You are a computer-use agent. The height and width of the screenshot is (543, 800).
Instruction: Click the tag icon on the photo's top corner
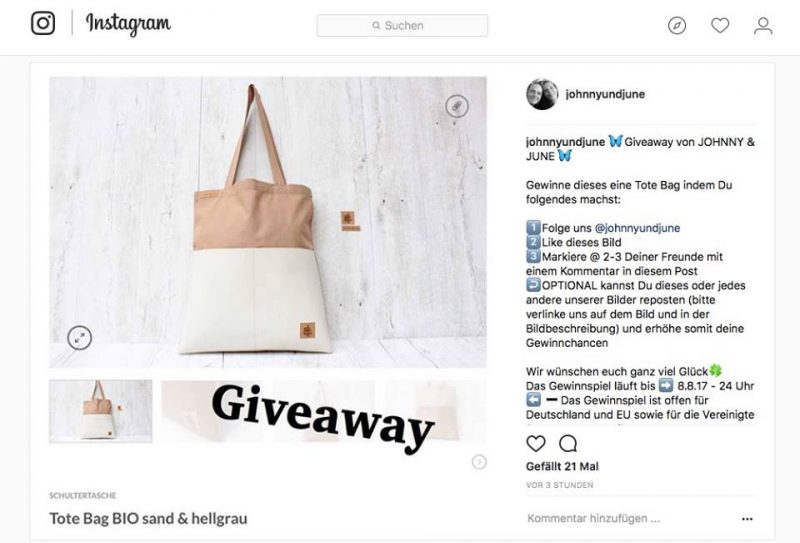point(457,106)
